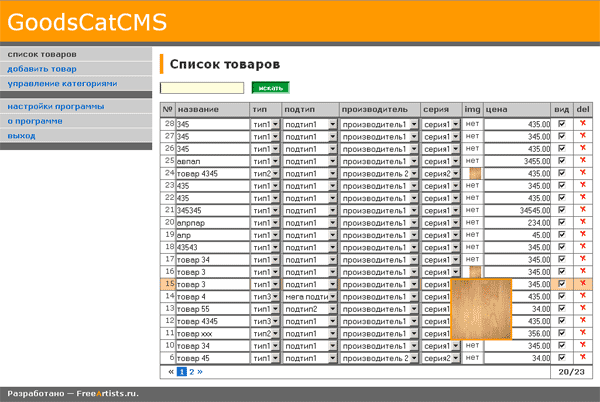Toggle visibility checkbox for row 28

click(562, 124)
